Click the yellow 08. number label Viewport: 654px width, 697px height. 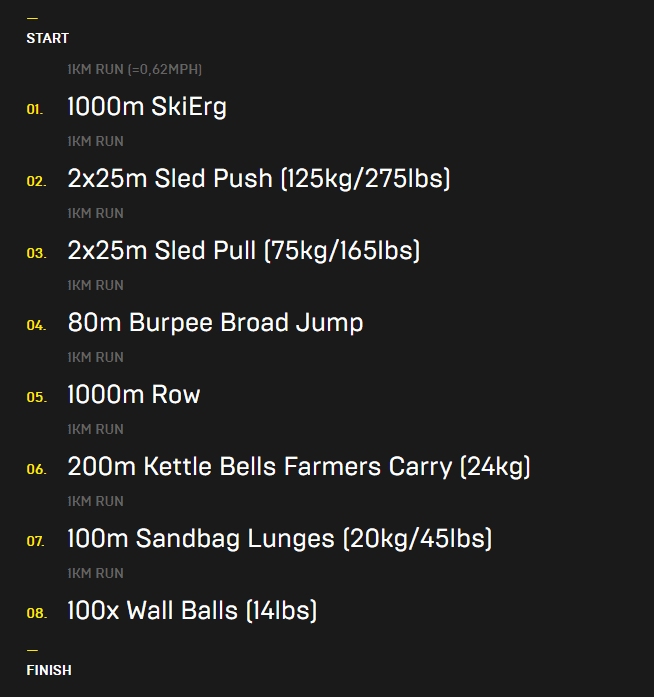click(36, 613)
